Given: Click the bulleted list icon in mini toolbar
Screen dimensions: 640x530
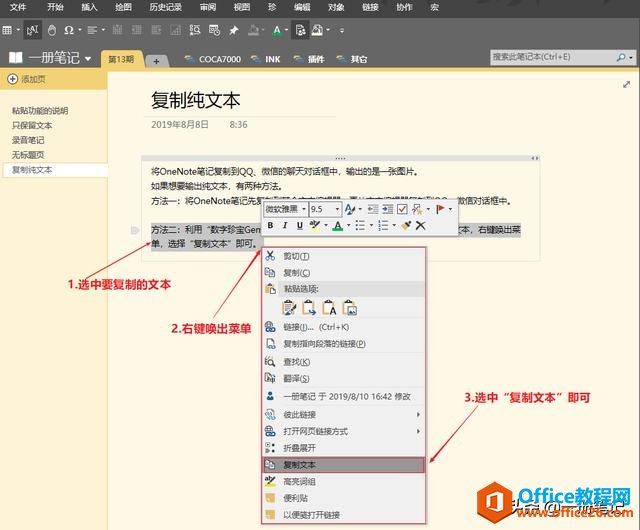Looking at the screenshot, I should [360, 225].
